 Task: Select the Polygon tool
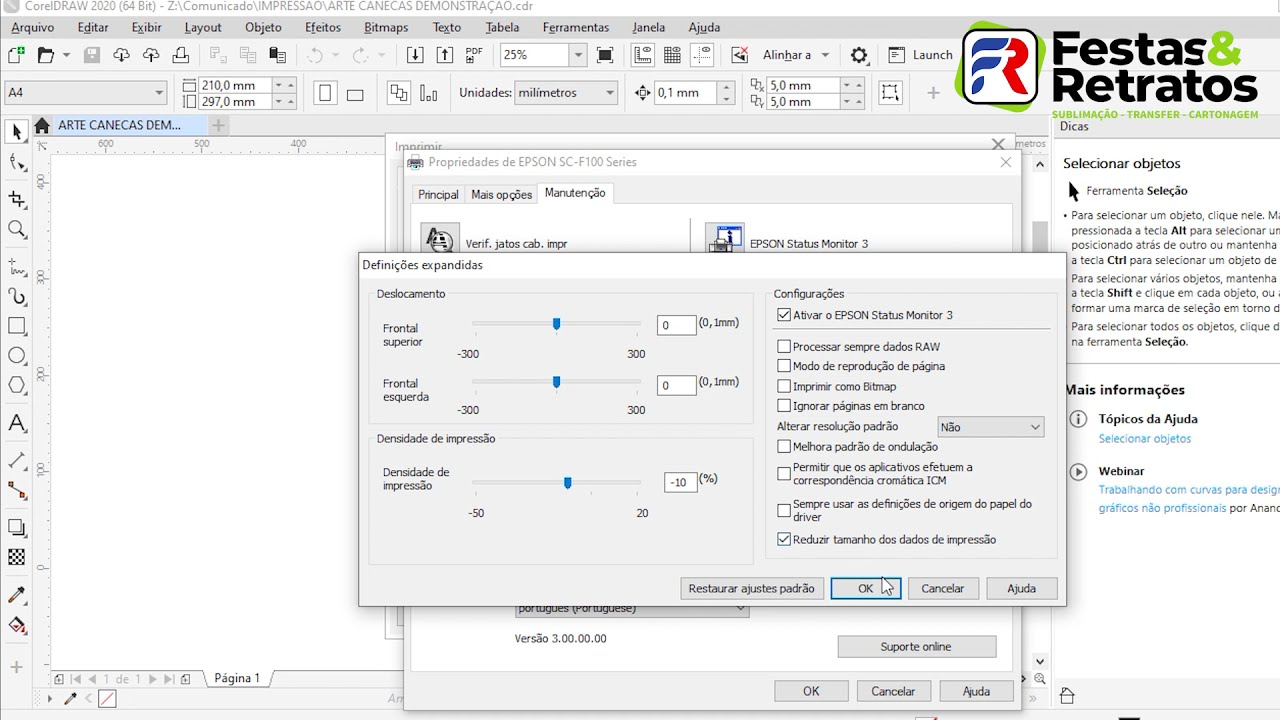click(x=17, y=385)
